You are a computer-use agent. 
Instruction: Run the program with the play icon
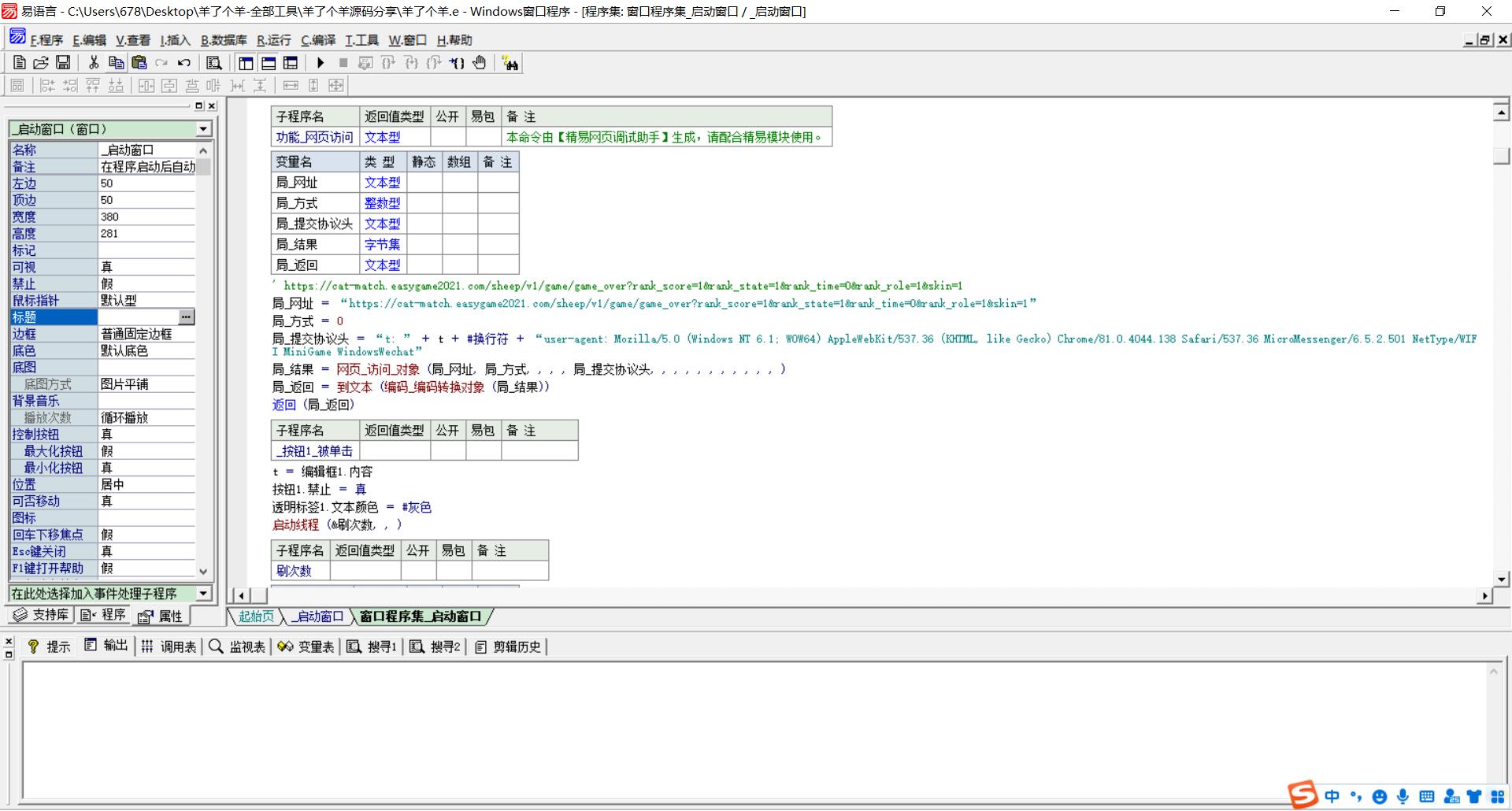coord(320,63)
